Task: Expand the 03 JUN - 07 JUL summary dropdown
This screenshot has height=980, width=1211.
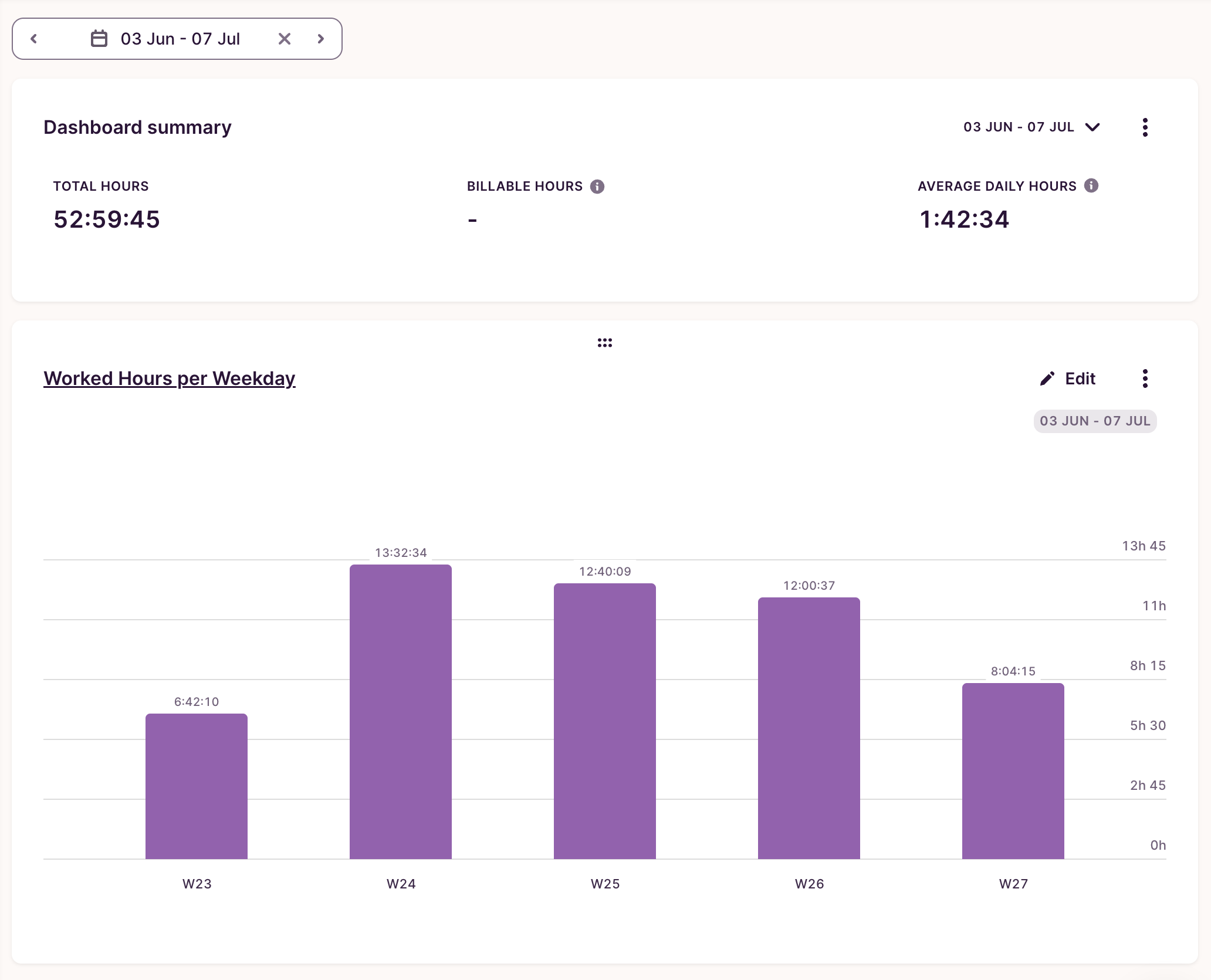Action: (1032, 127)
